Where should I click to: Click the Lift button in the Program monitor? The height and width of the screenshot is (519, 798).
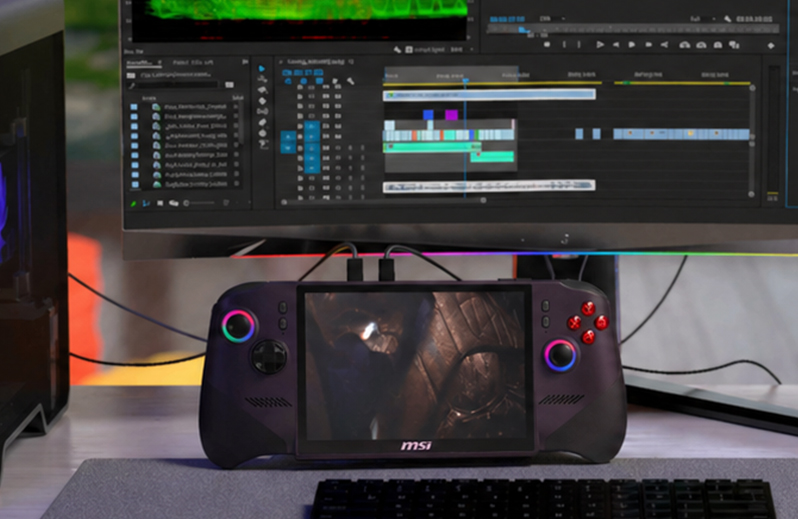pyautogui.click(x=685, y=45)
